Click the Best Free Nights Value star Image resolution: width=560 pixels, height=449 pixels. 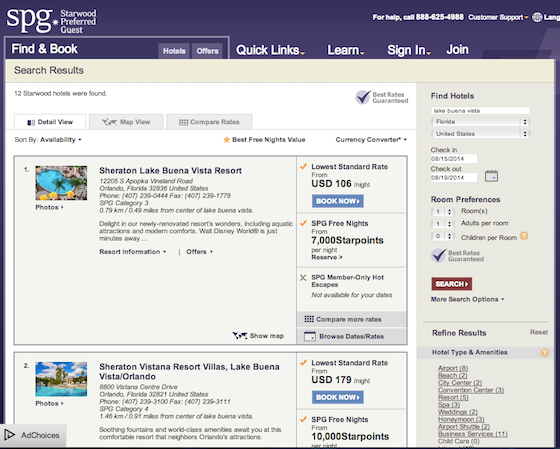[226, 140]
